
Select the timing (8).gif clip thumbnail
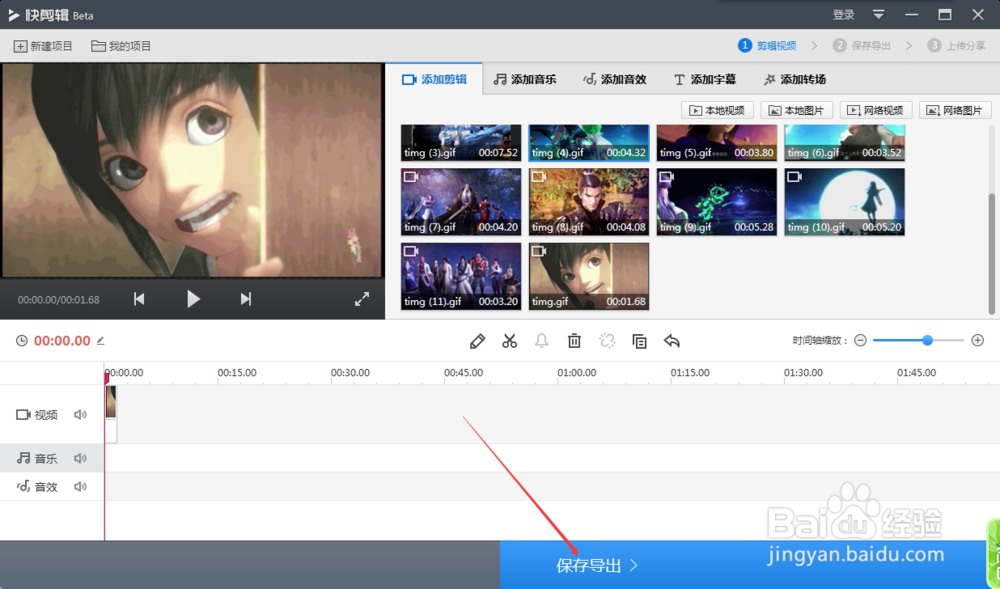(x=589, y=202)
